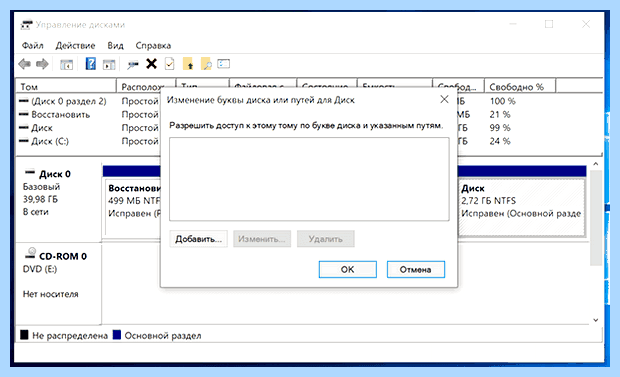Open the Файл menu
Image resolution: width=620 pixels, height=377 pixels.
point(32,45)
